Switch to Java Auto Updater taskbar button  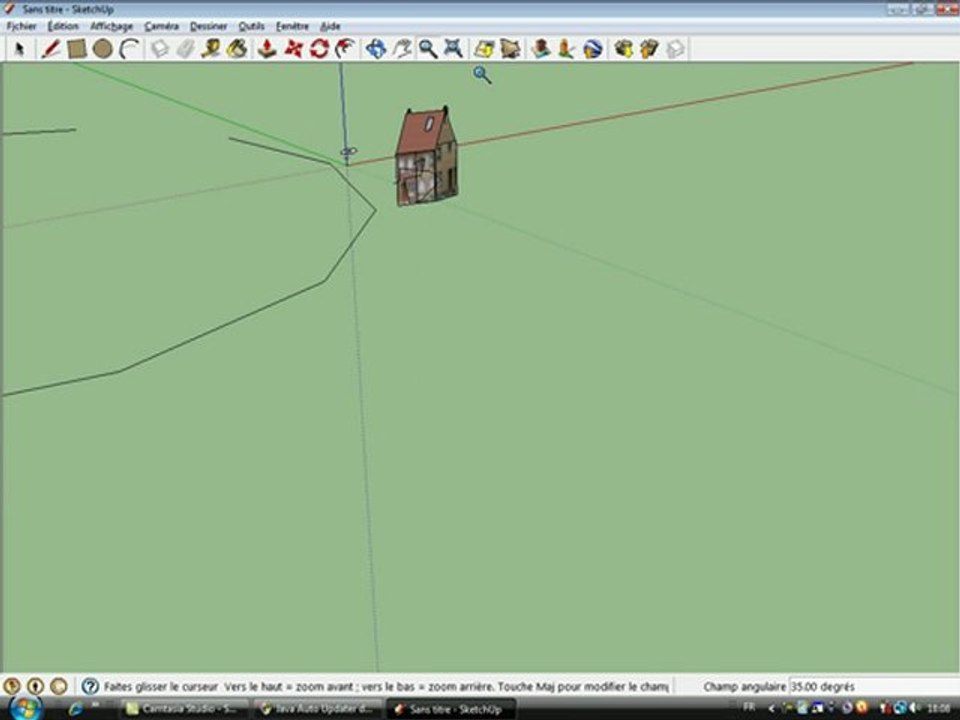point(317,709)
